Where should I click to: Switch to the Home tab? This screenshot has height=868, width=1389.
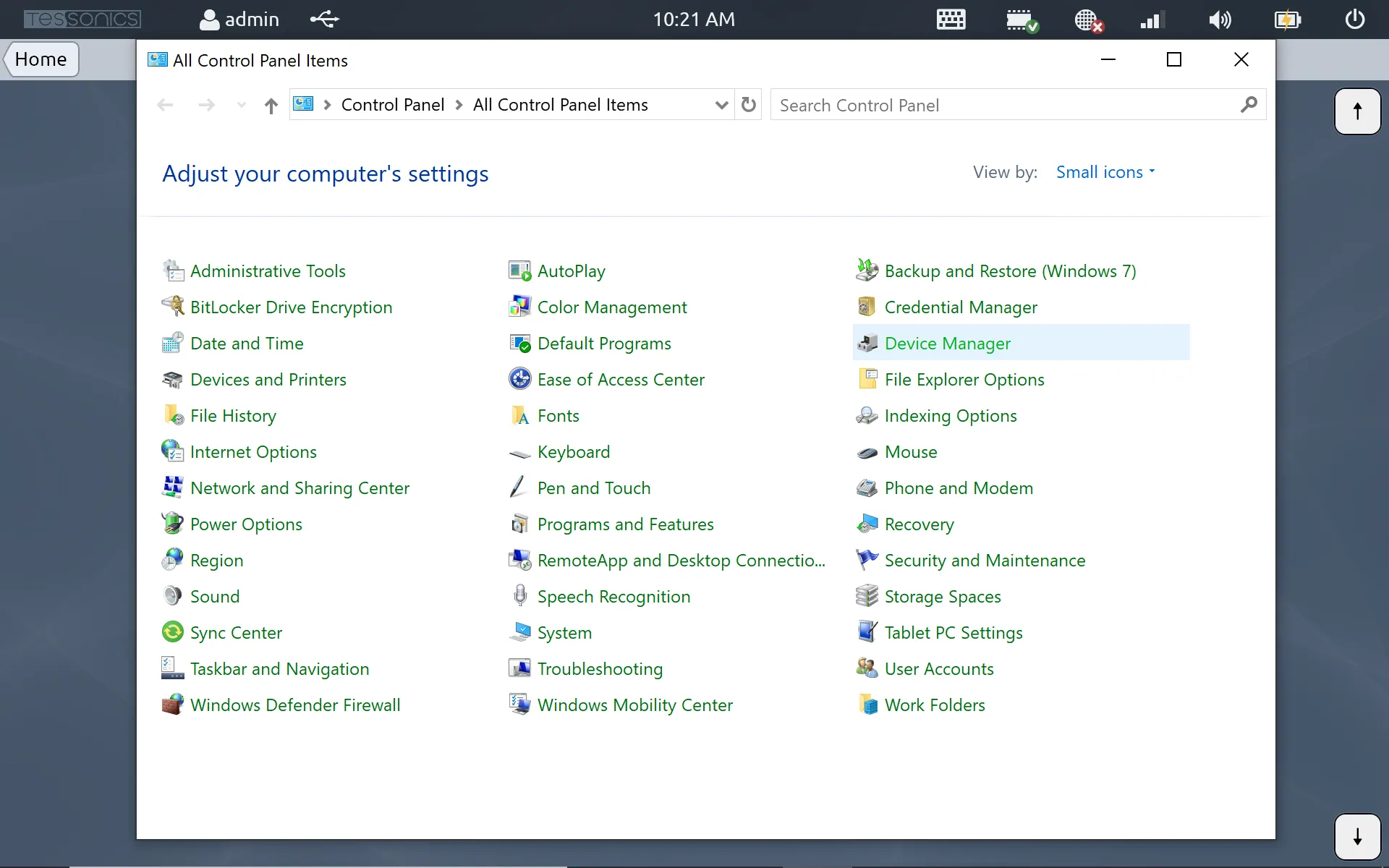[40, 59]
